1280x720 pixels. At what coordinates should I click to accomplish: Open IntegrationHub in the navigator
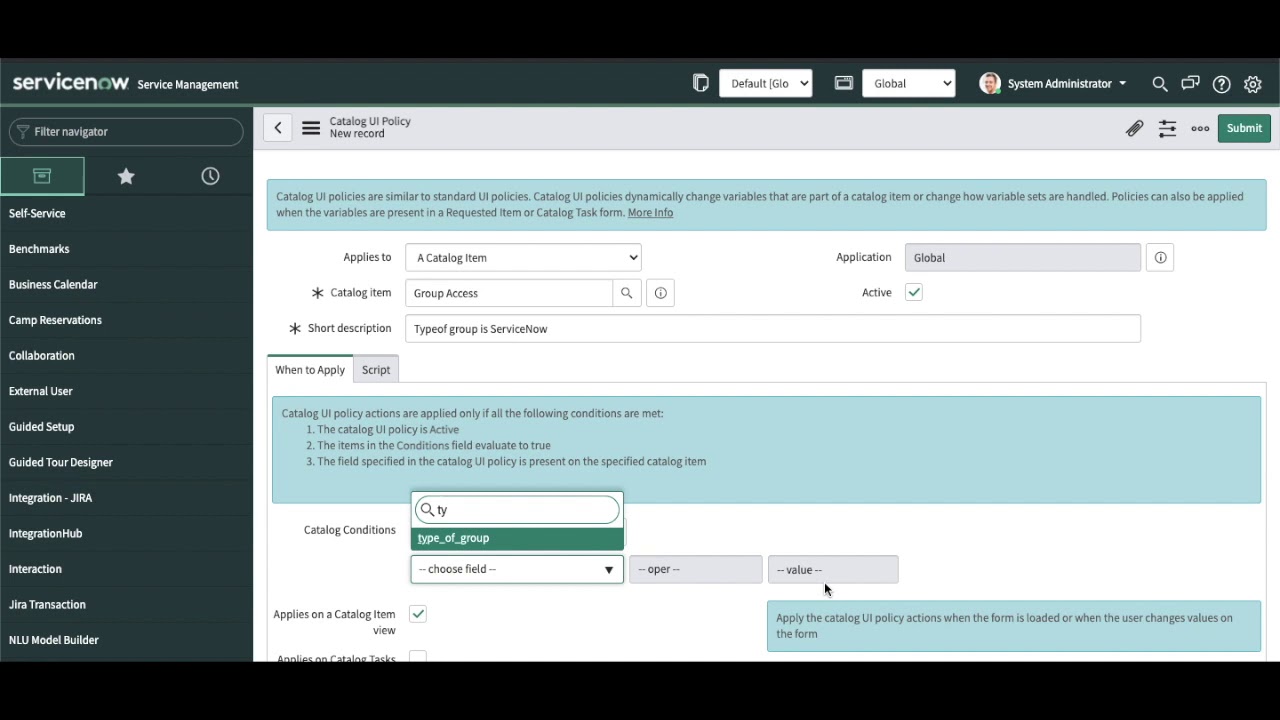pos(45,534)
